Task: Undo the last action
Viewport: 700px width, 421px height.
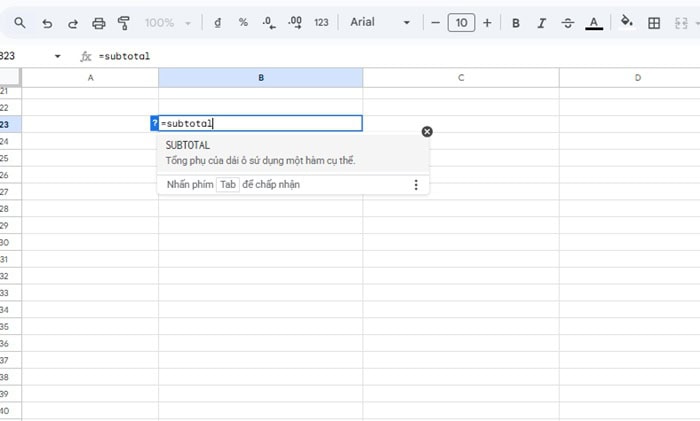Action: click(x=47, y=23)
